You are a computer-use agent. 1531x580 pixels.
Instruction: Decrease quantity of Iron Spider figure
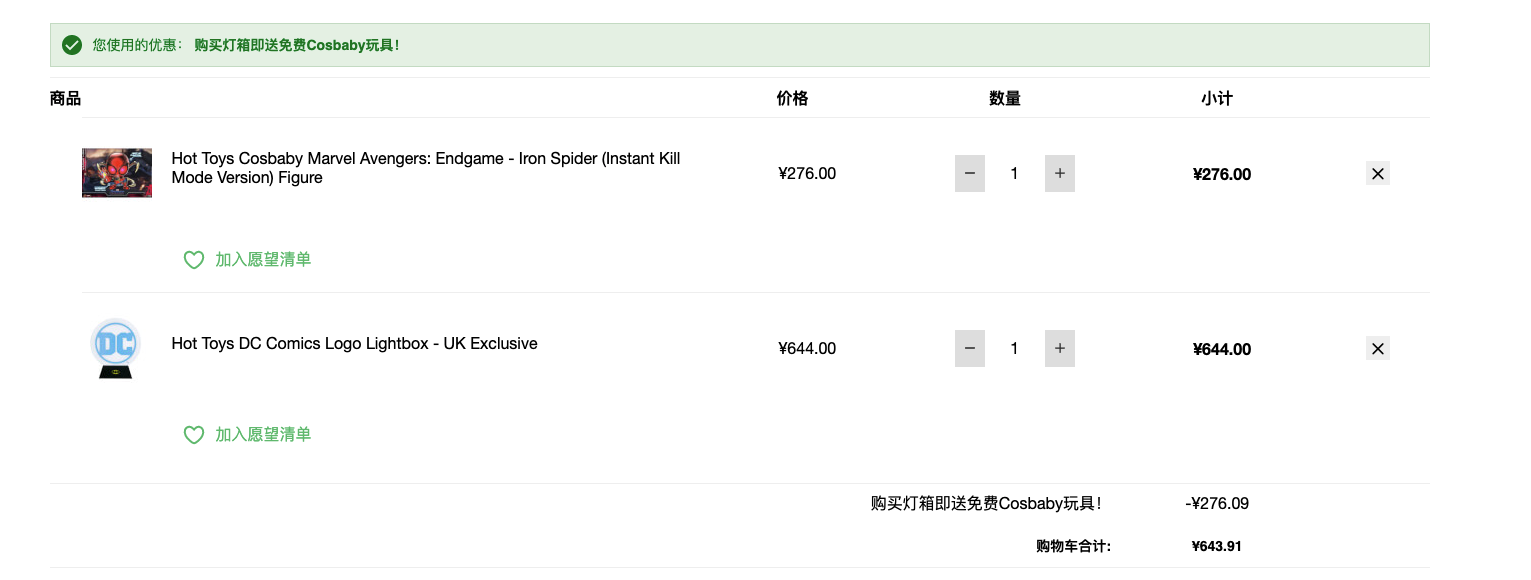point(970,174)
